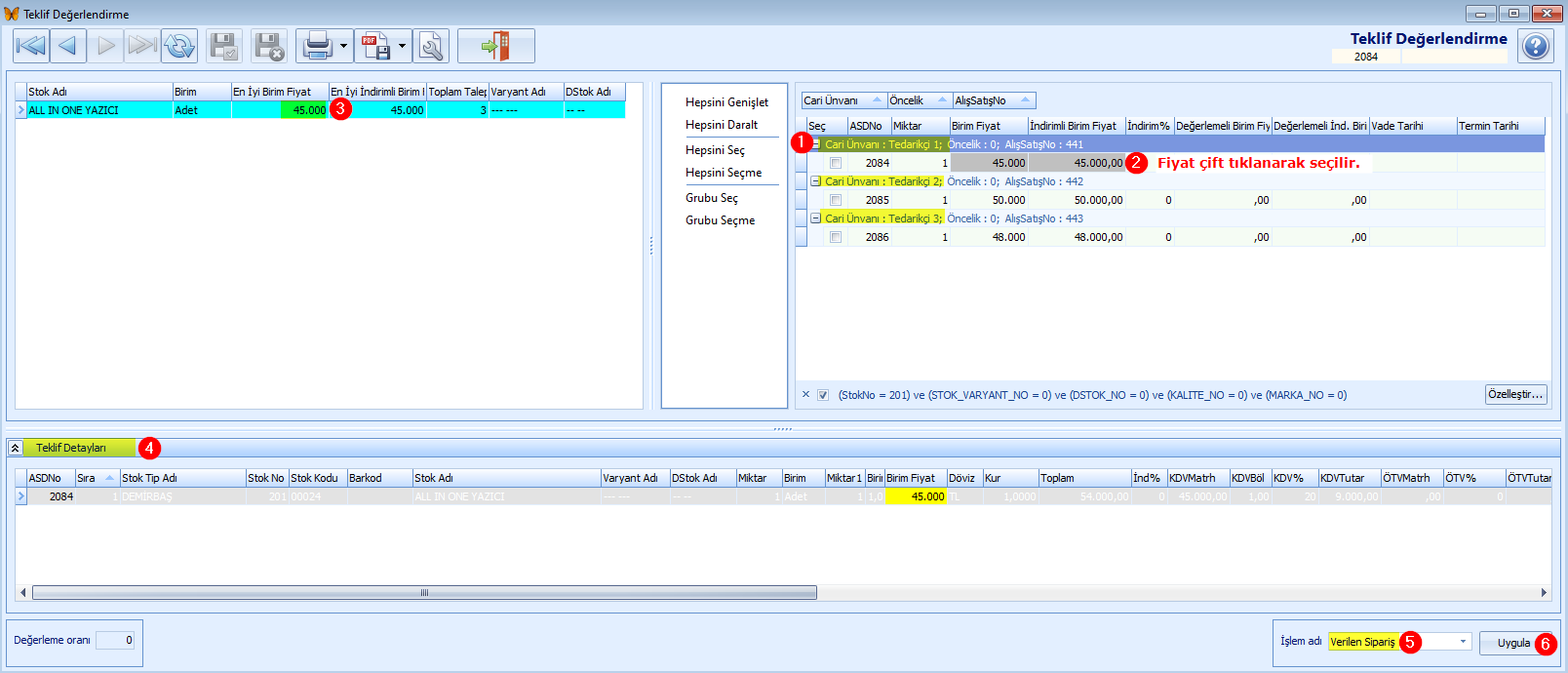Image resolution: width=1568 pixels, height=673 pixels.
Task: Uncheck the StokNo filter checkbox
Action: 823,395
